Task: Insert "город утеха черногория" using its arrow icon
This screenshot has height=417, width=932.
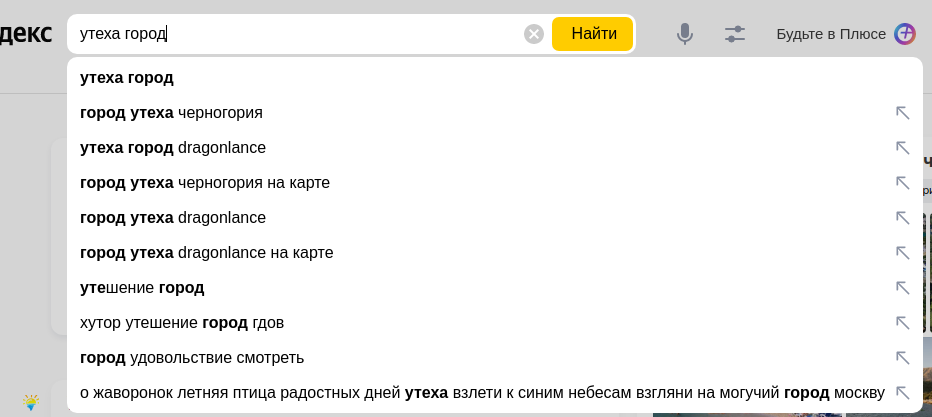Action: click(902, 113)
